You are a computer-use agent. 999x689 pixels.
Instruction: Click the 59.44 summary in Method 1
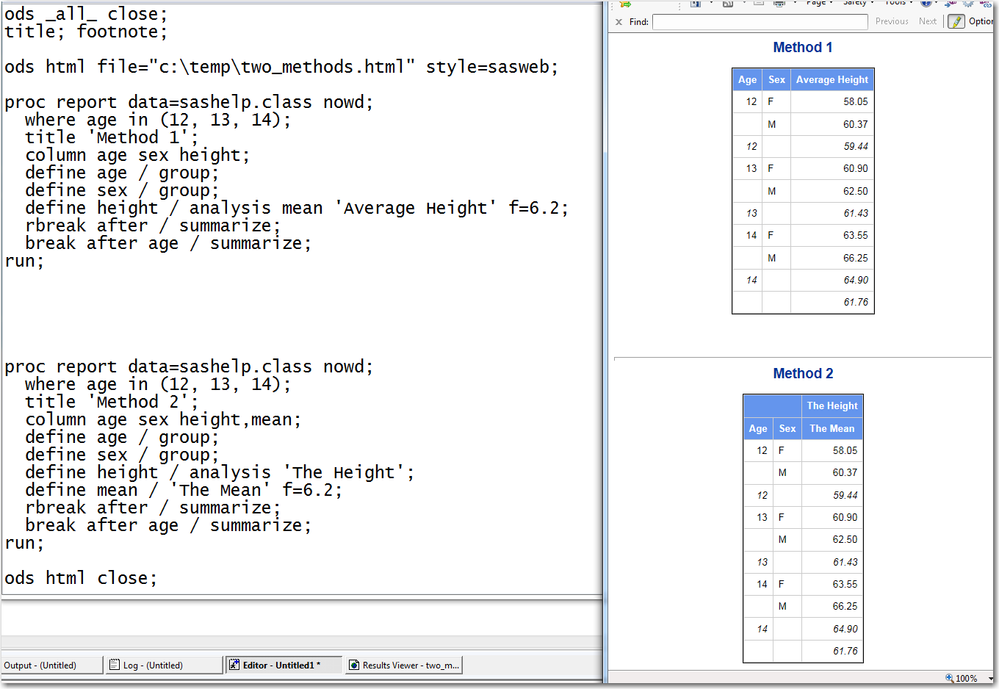[855, 147]
